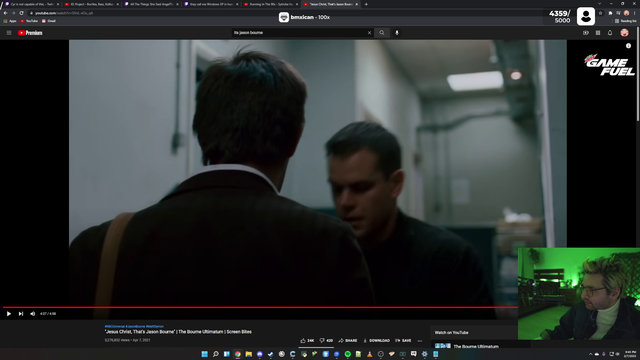This screenshot has height=360, width=640.
Task: Close the 'Running In The 90s' tab
Action: click(297, 4)
